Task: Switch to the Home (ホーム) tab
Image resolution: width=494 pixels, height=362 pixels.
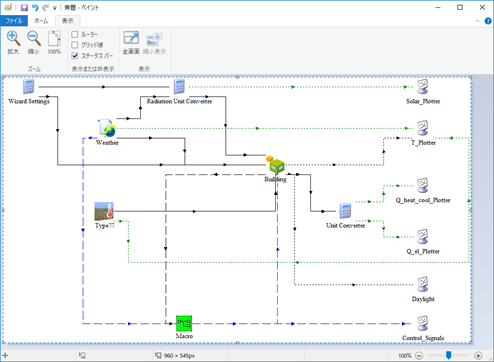Action: pyautogui.click(x=41, y=21)
